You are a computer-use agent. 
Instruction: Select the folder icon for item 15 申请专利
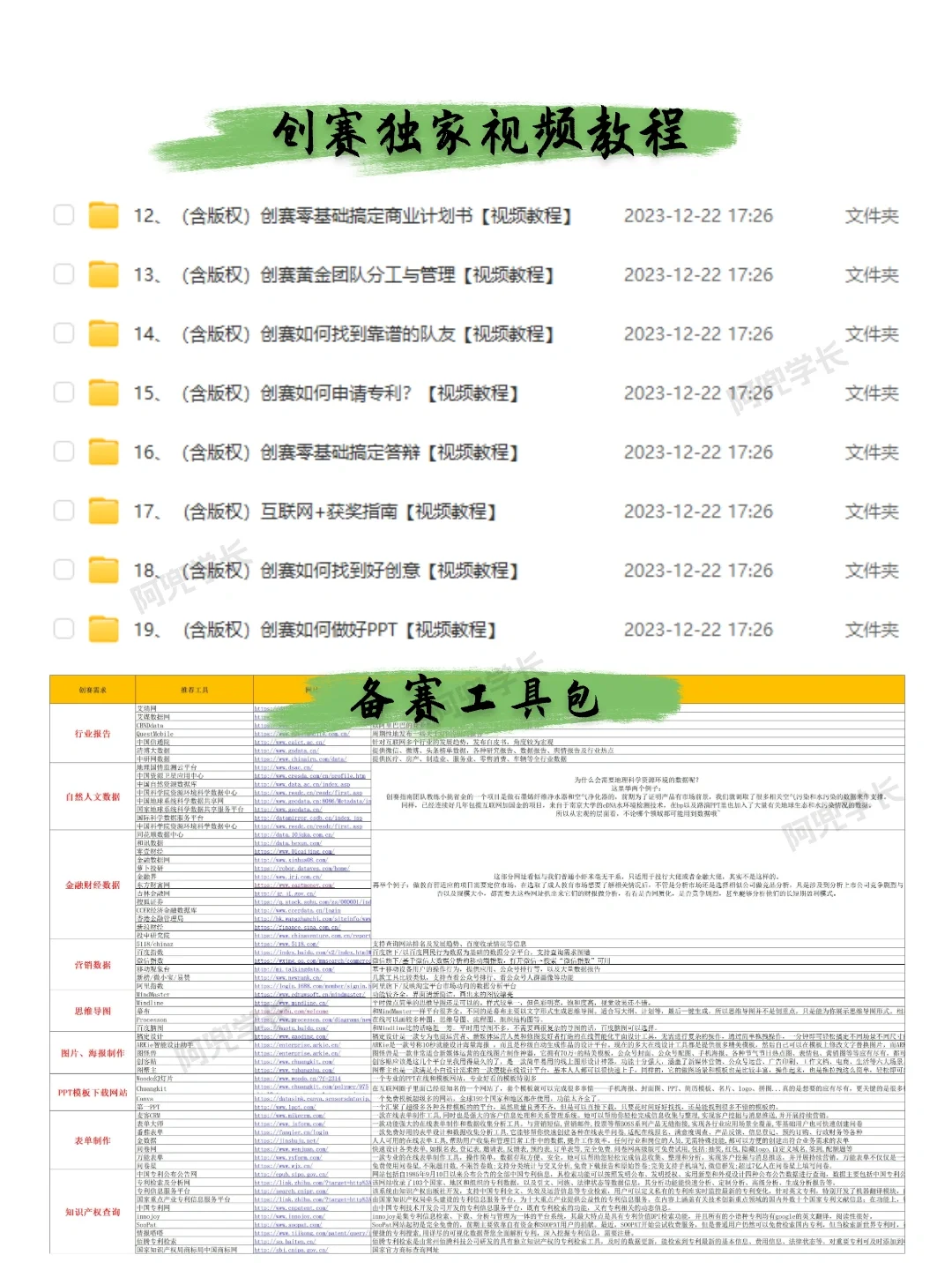point(104,392)
